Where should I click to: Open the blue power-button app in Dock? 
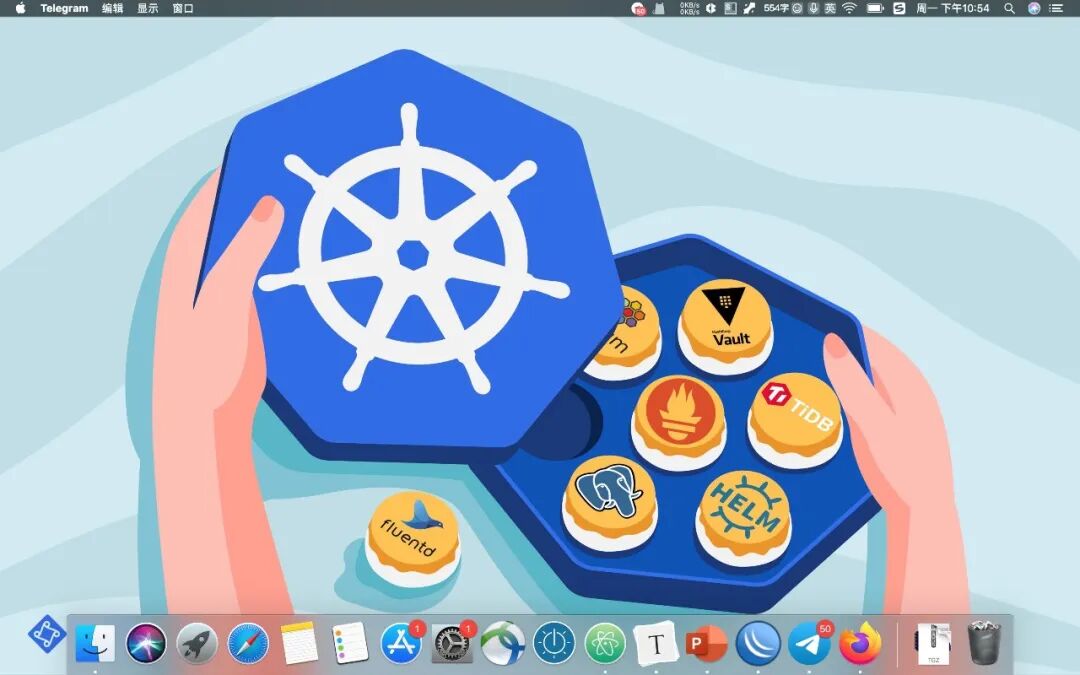554,643
